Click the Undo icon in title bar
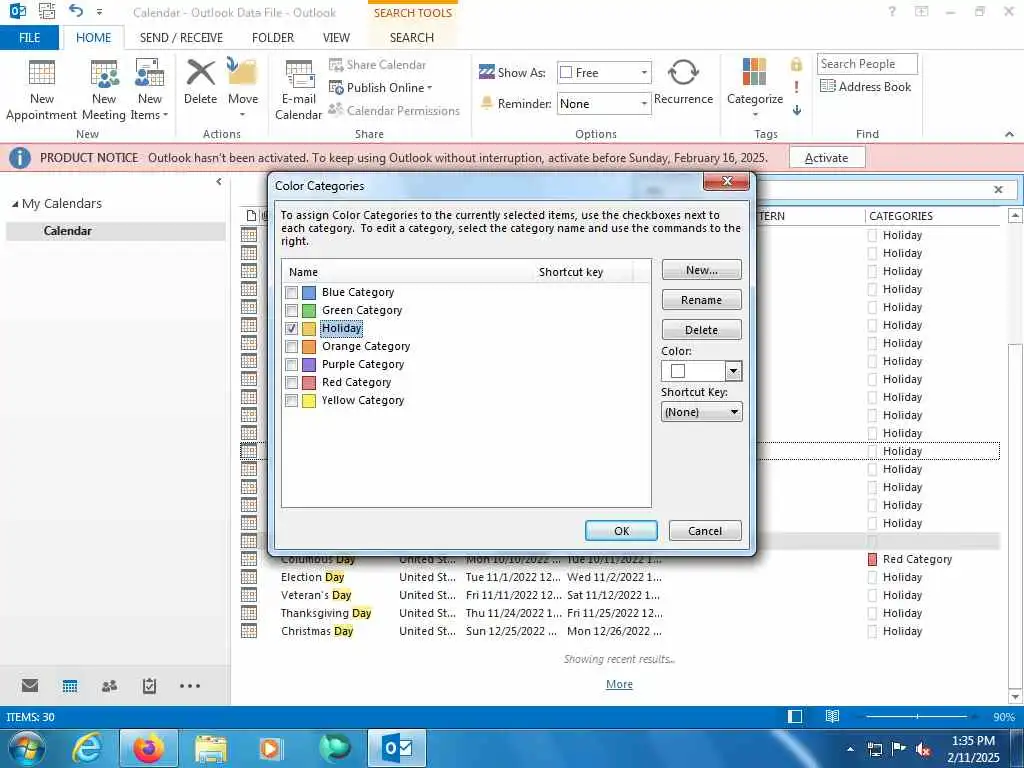Viewport: 1024px width, 768px height. point(76,11)
